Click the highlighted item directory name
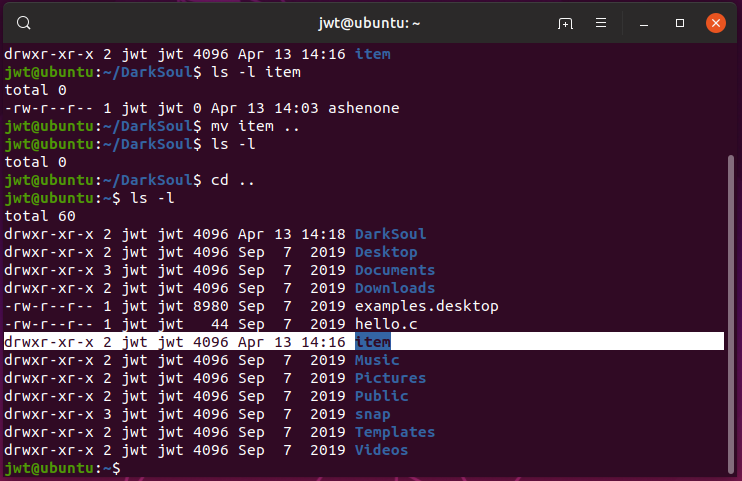This screenshot has width=742, height=481. (x=373, y=342)
